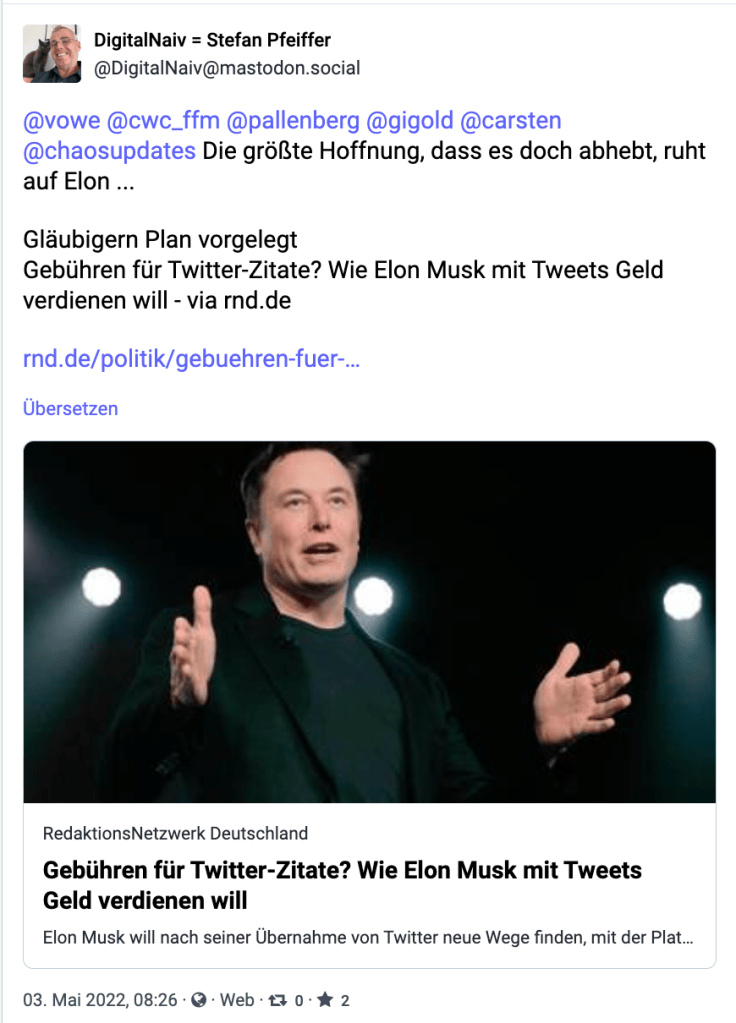
Task: Click the star favorites count icon
Action: (x=324, y=999)
